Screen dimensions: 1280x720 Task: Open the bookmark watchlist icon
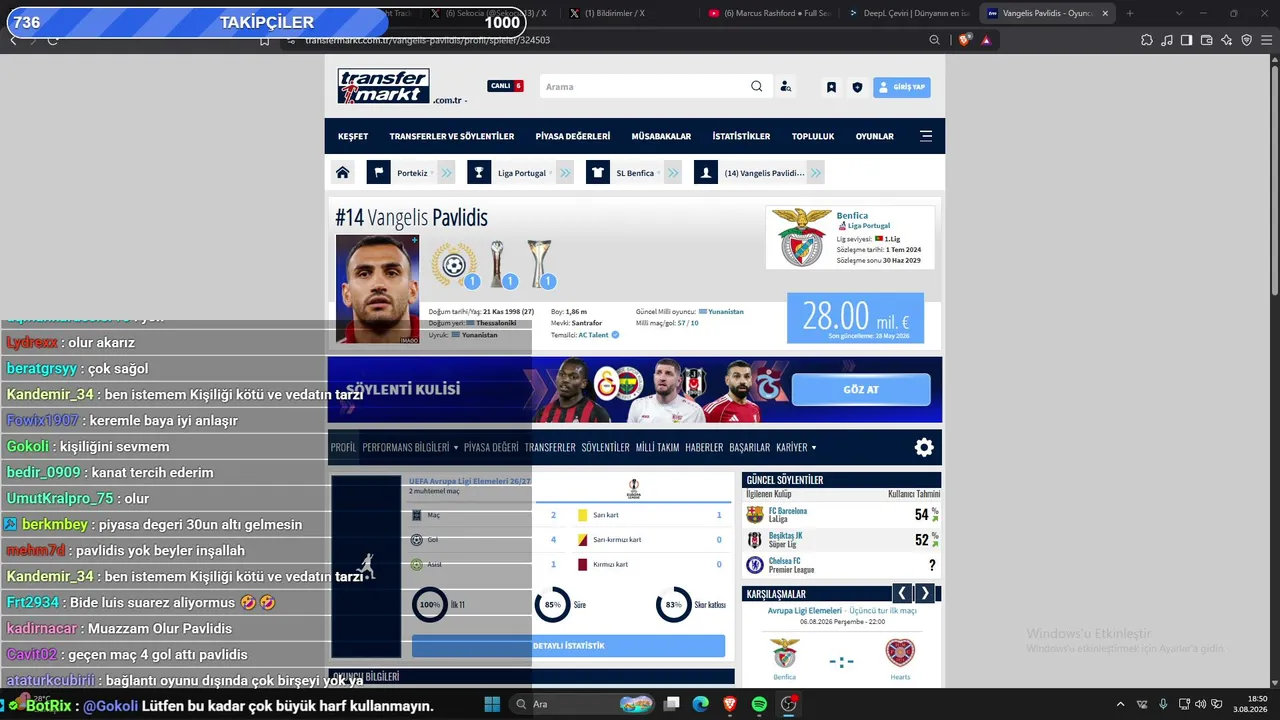(831, 87)
